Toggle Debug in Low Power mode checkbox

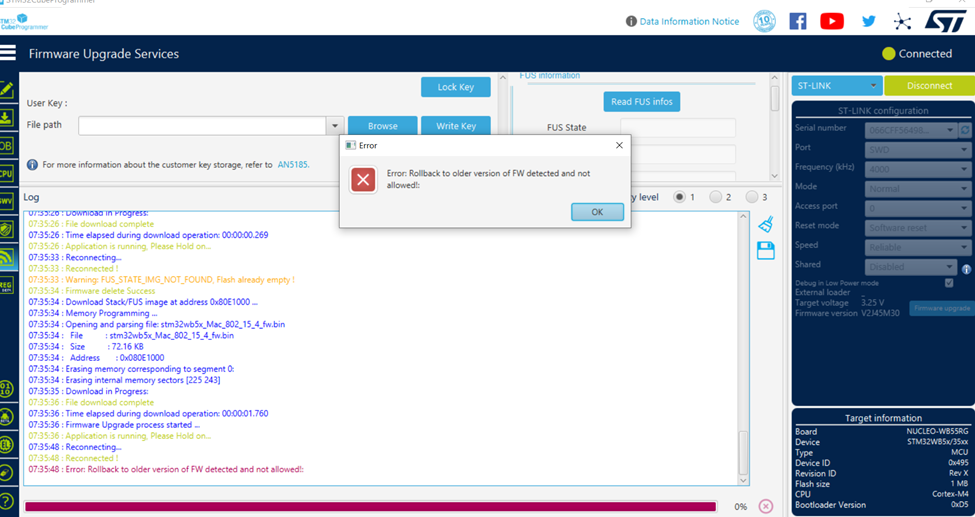tap(949, 282)
